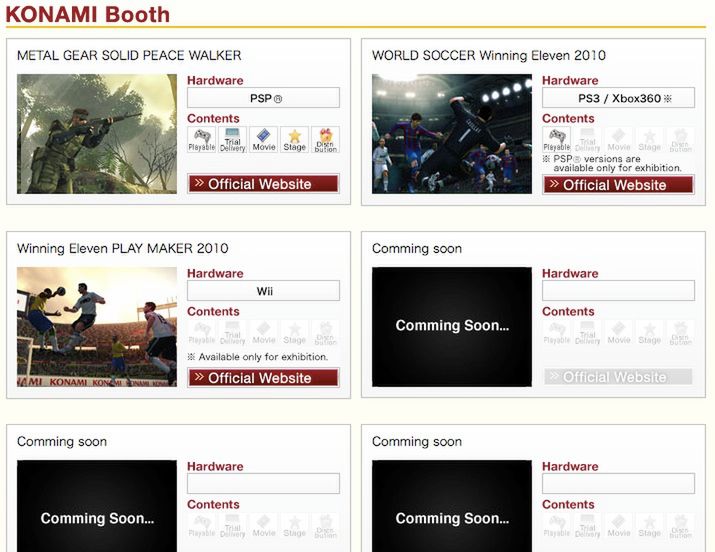
Task: Click greyed Playable icon for Play Maker 2010
Action: [202, 333]
